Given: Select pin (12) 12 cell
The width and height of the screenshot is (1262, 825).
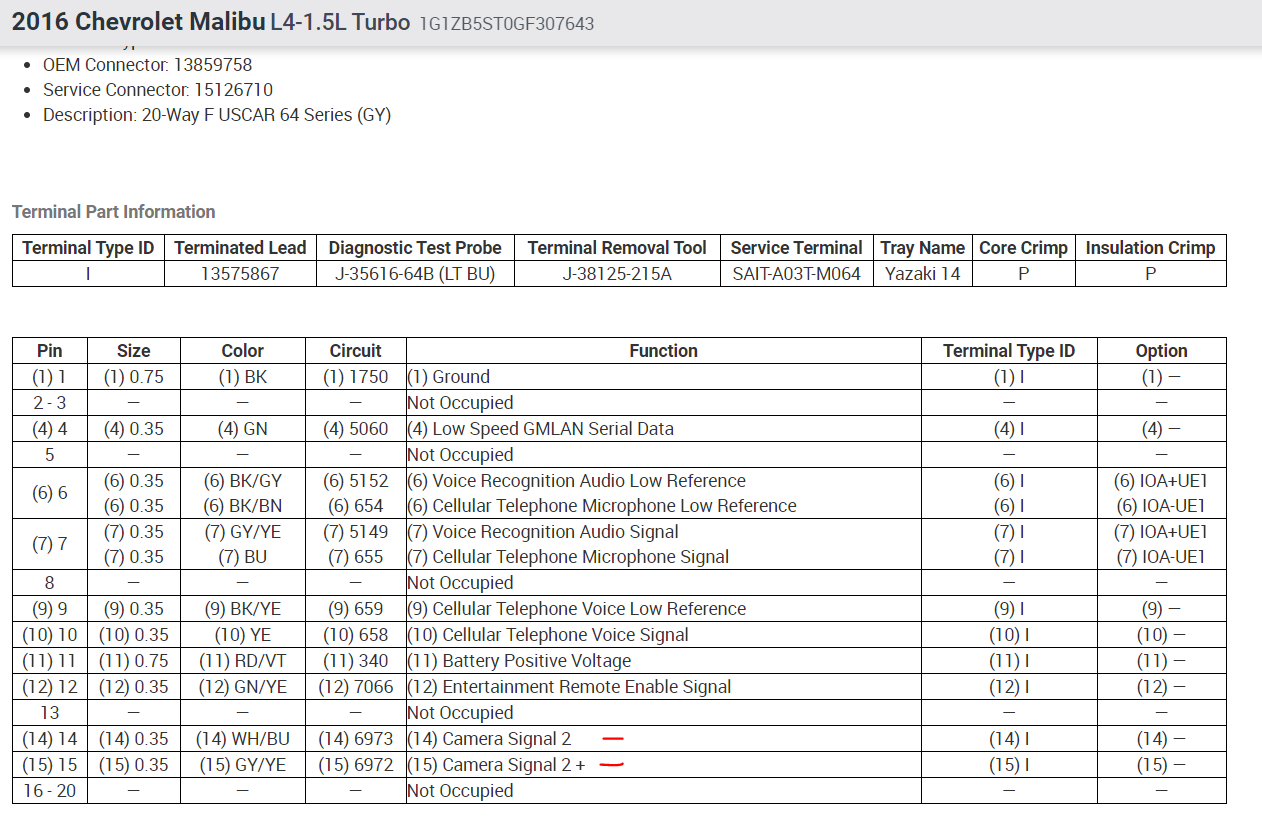Looking at the screenshot, I should pos(49,687).
